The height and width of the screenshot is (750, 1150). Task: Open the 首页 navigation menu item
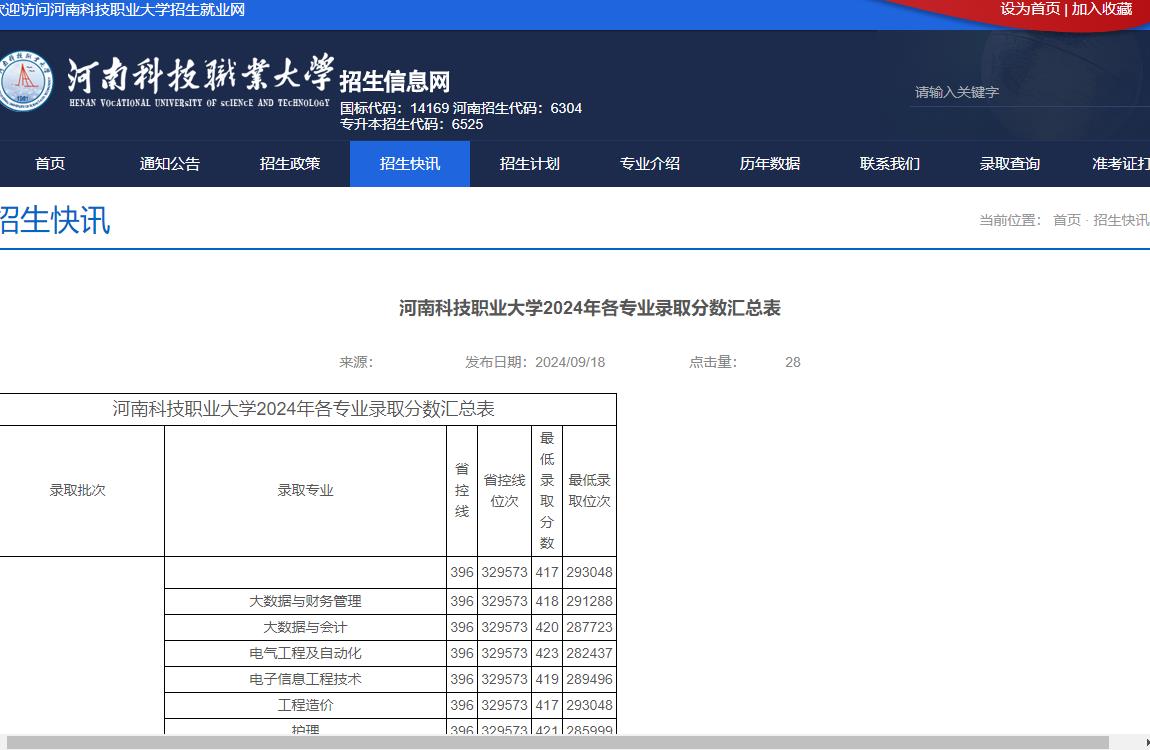pos(50,164)
